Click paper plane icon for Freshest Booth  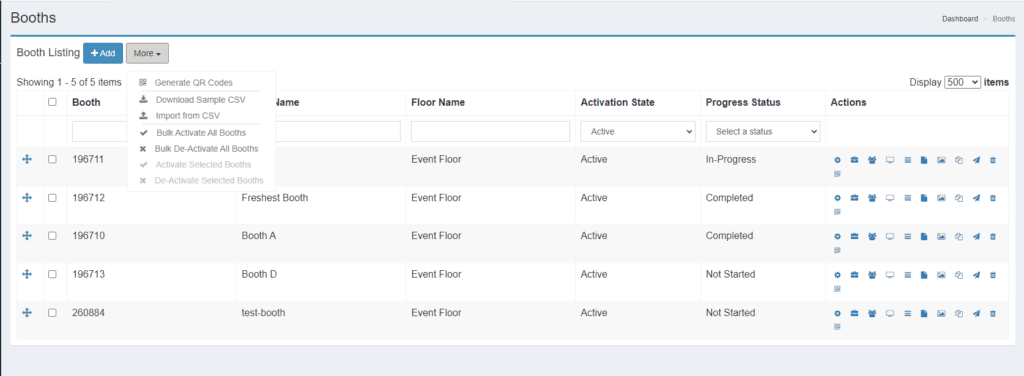coord(976,198)
